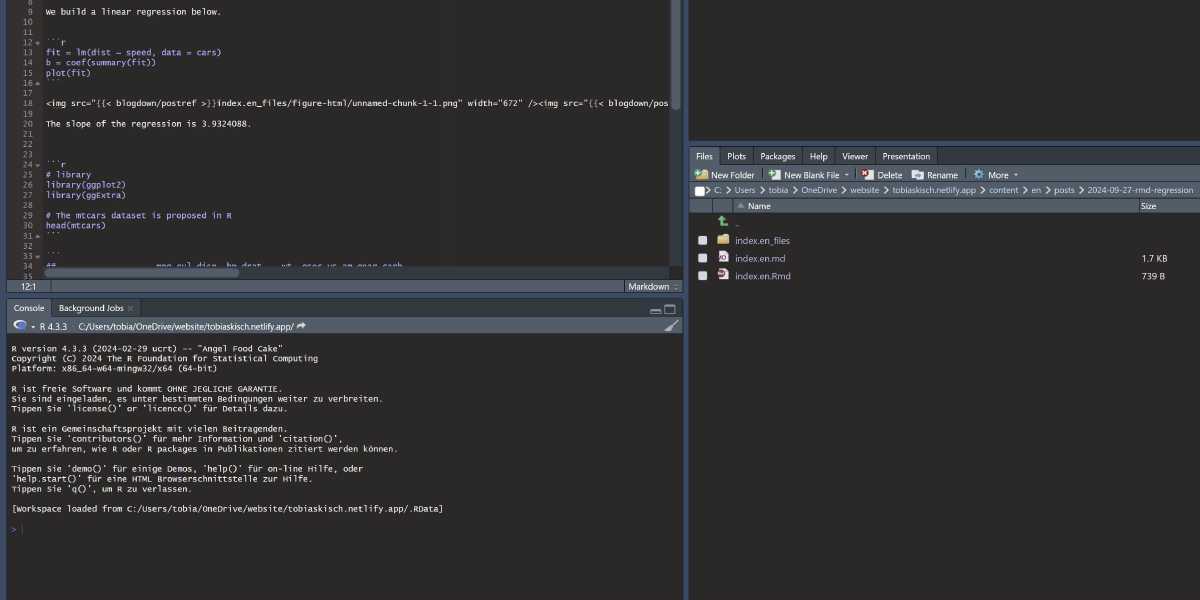1200x600 pixels.
Task: Clear console with the broom icon
Action: coord(671,326)
